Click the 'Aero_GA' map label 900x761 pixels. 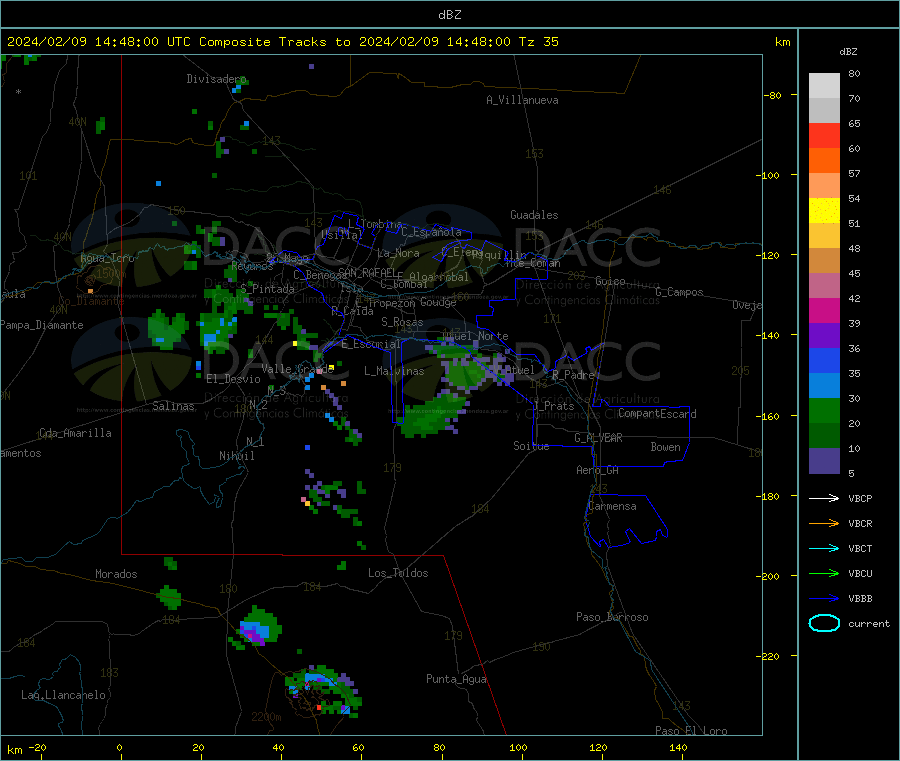[598, 470]
